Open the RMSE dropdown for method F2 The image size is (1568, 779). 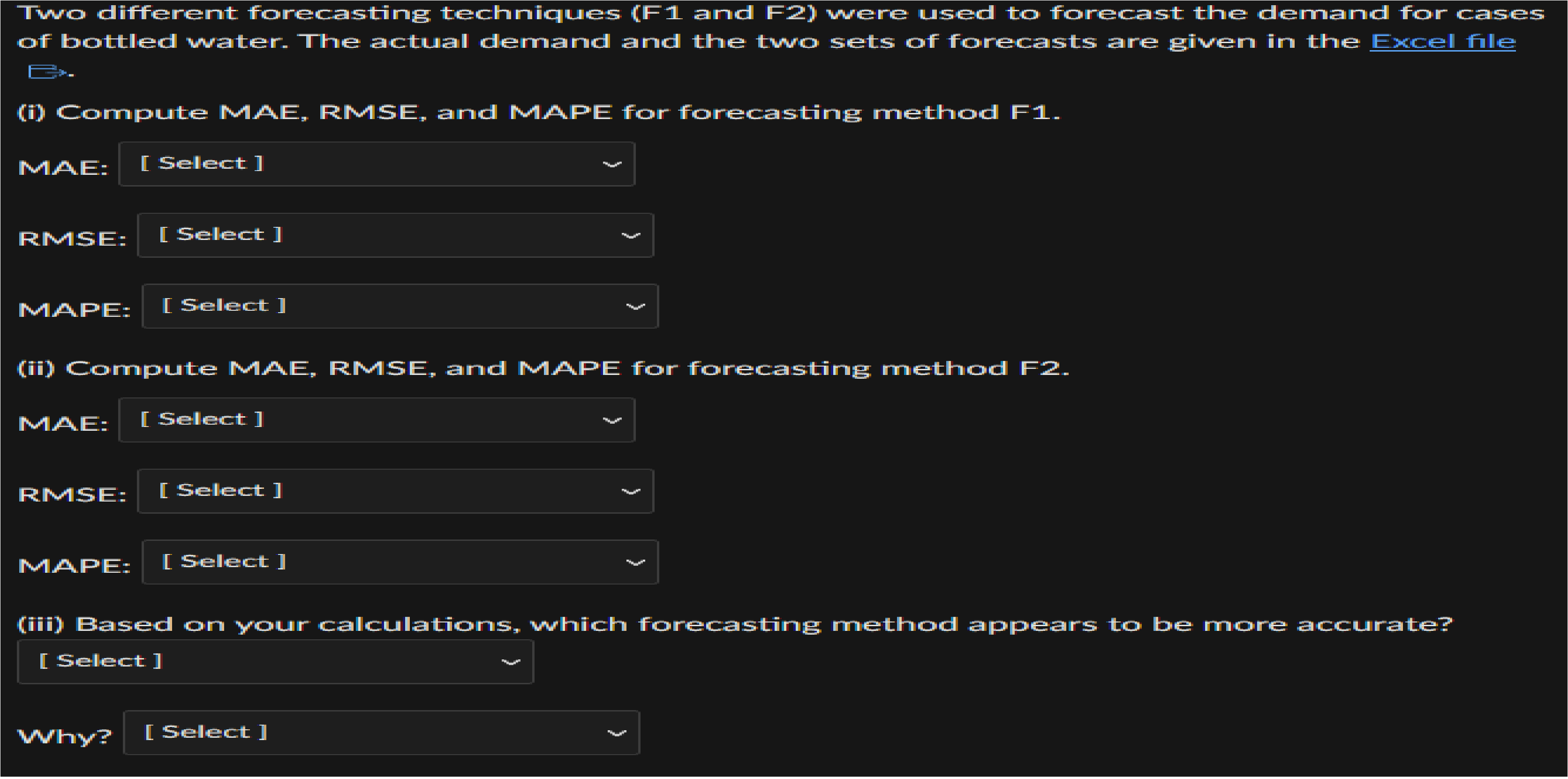point(396,491)
